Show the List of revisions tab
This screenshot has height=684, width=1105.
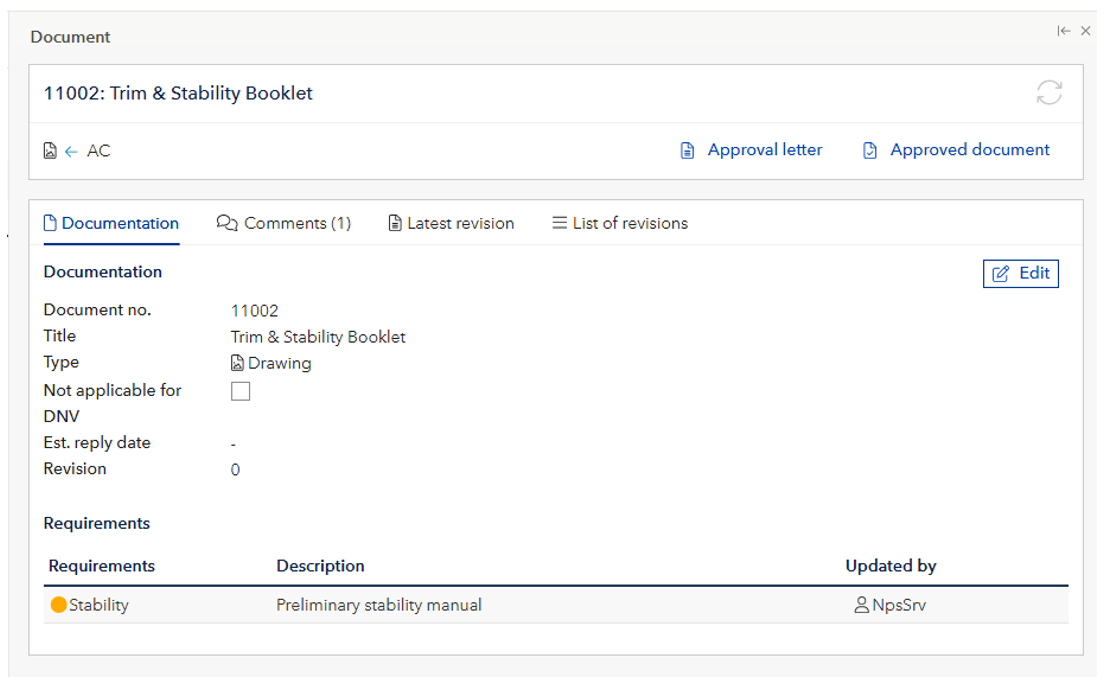click(620, 223)
